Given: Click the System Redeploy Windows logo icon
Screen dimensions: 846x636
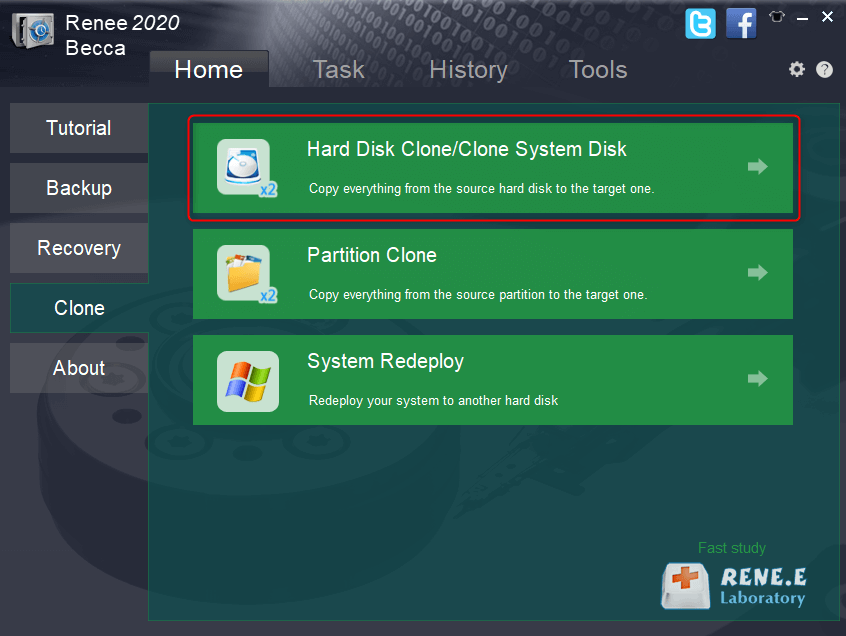Looking at the screenshot, I should click(247, 381).
